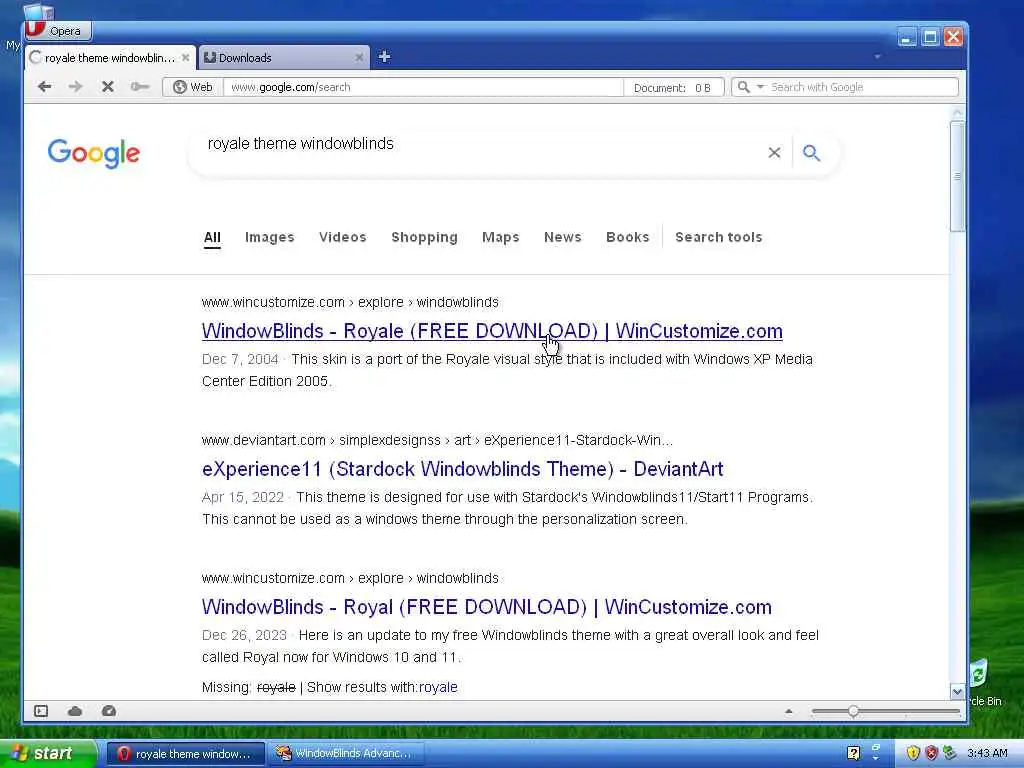This screenshot has width=1024, height=768.
Task: Open Search tools options
Action: coord(718,238)
